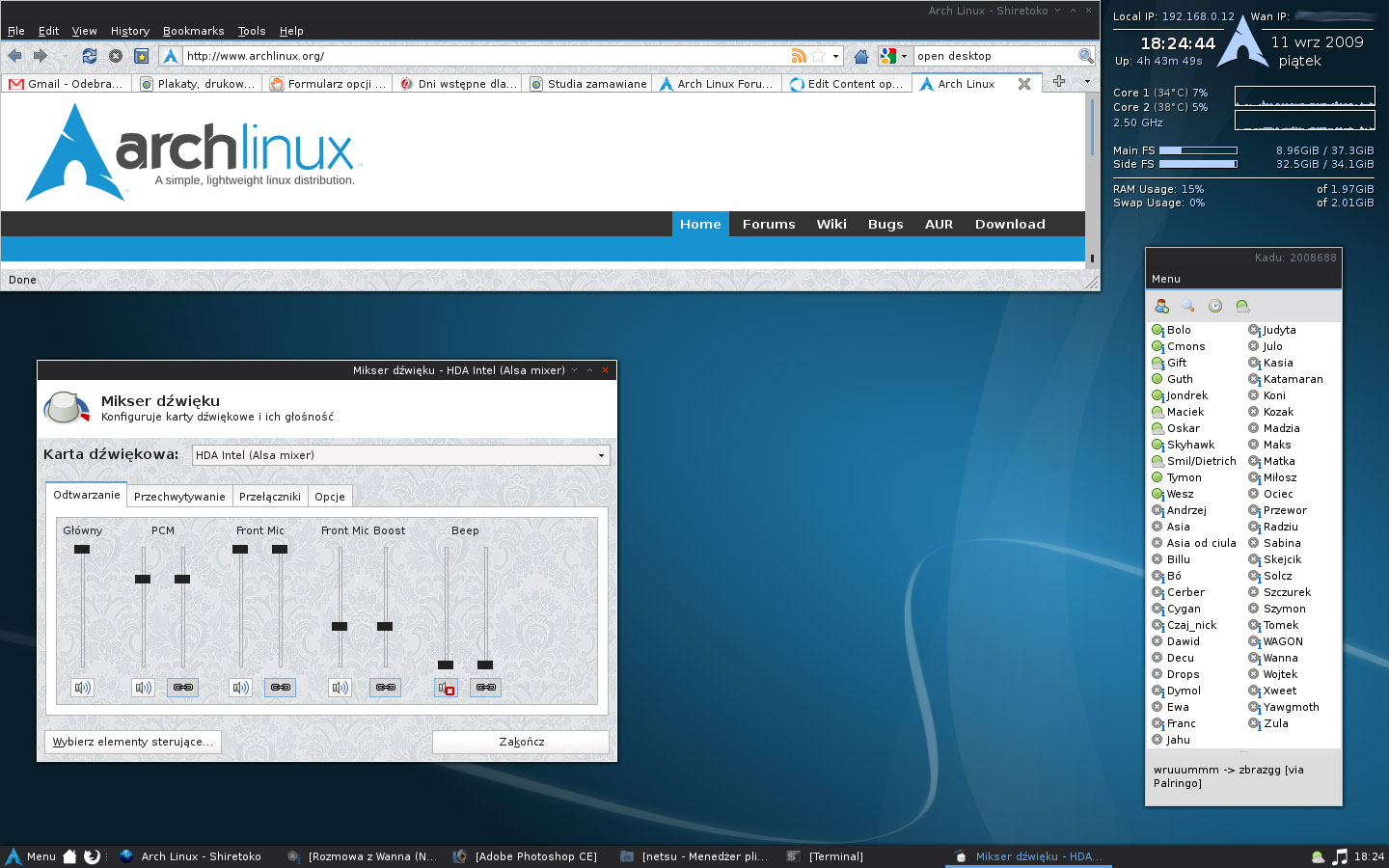This screenshot has height=868, width=1389.
Task: Mute the Front Mic speaker icon
Action: point(240,688)
